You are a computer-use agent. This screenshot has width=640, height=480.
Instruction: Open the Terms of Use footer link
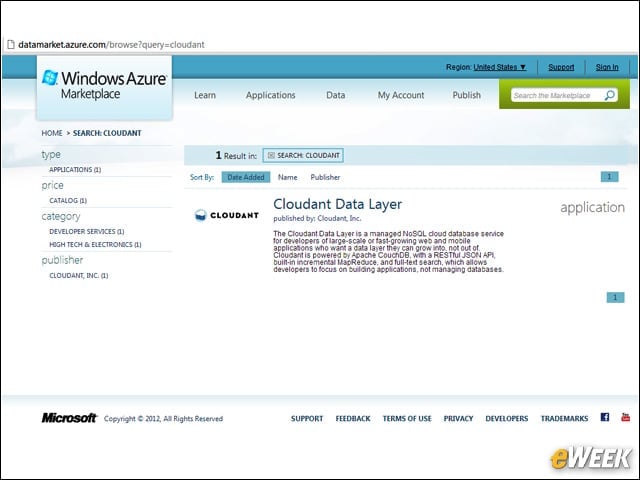coord(407,418)
